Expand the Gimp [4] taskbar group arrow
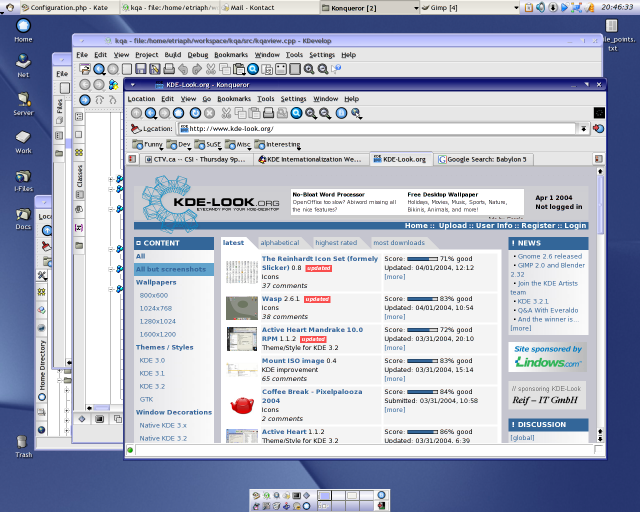 516,8
